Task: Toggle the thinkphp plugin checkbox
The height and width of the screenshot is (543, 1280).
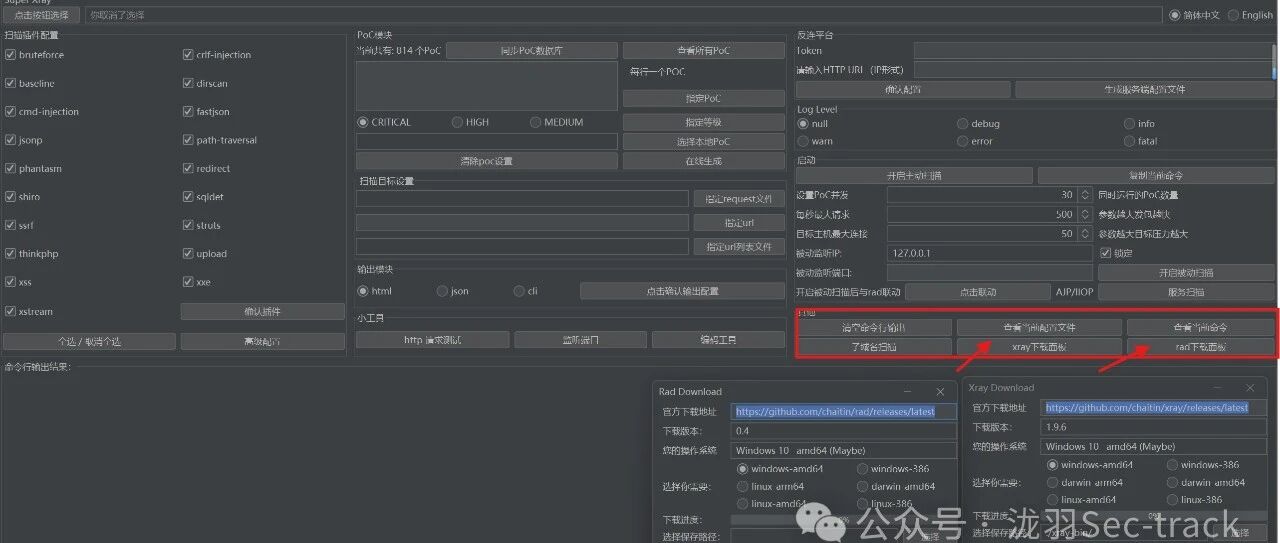Action: [x=11, y=254]
